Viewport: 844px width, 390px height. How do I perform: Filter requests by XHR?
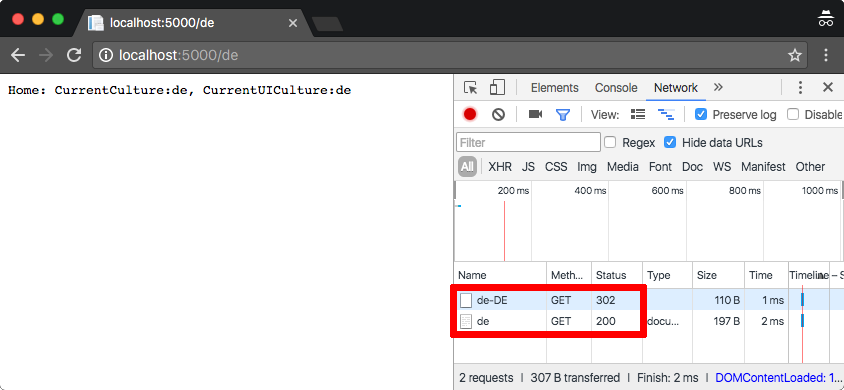500,167
